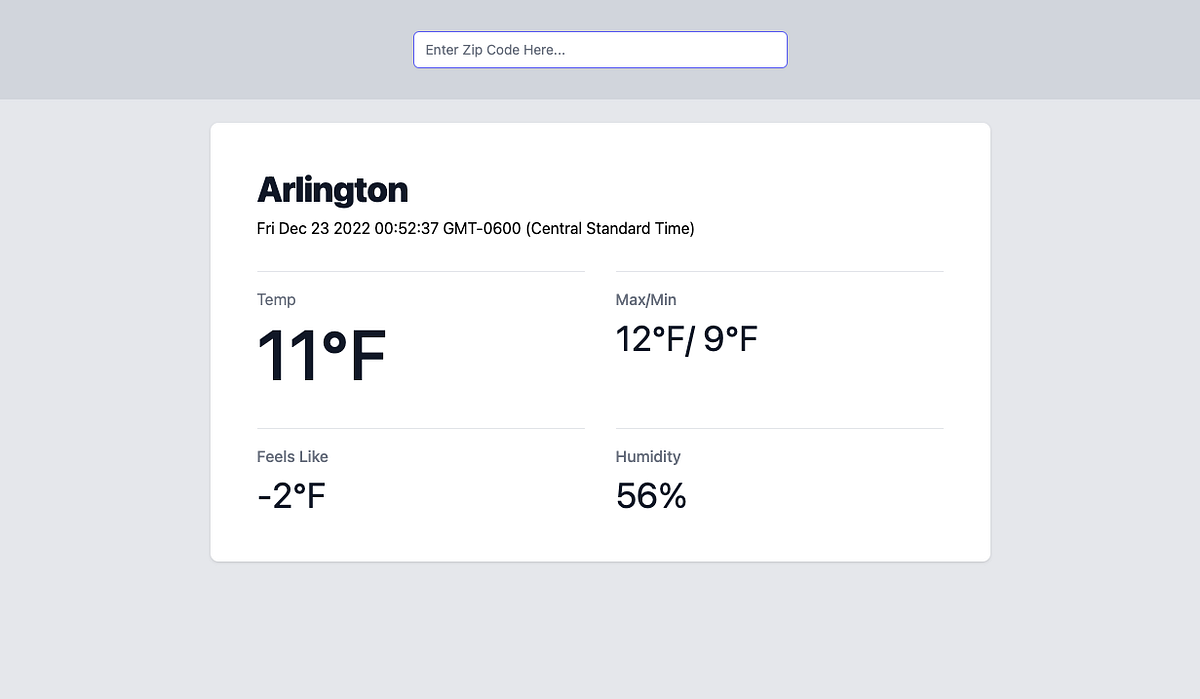Select the -2°F feels-like value
The image size is (1200, 699).
tap(290, 494)
